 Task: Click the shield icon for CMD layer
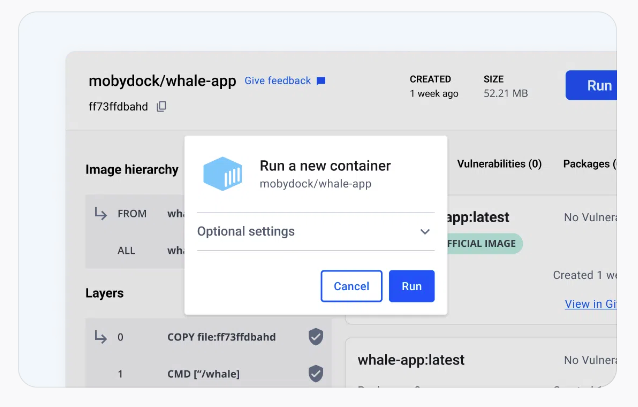click(x=316, y=374)
